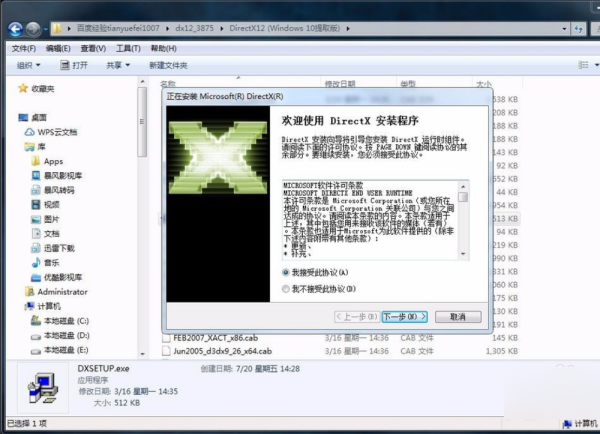Viewport: 600px width, 434px height.
Task: Select FEB2007_XACT_x86.cab file
Action: pos(215,338)
